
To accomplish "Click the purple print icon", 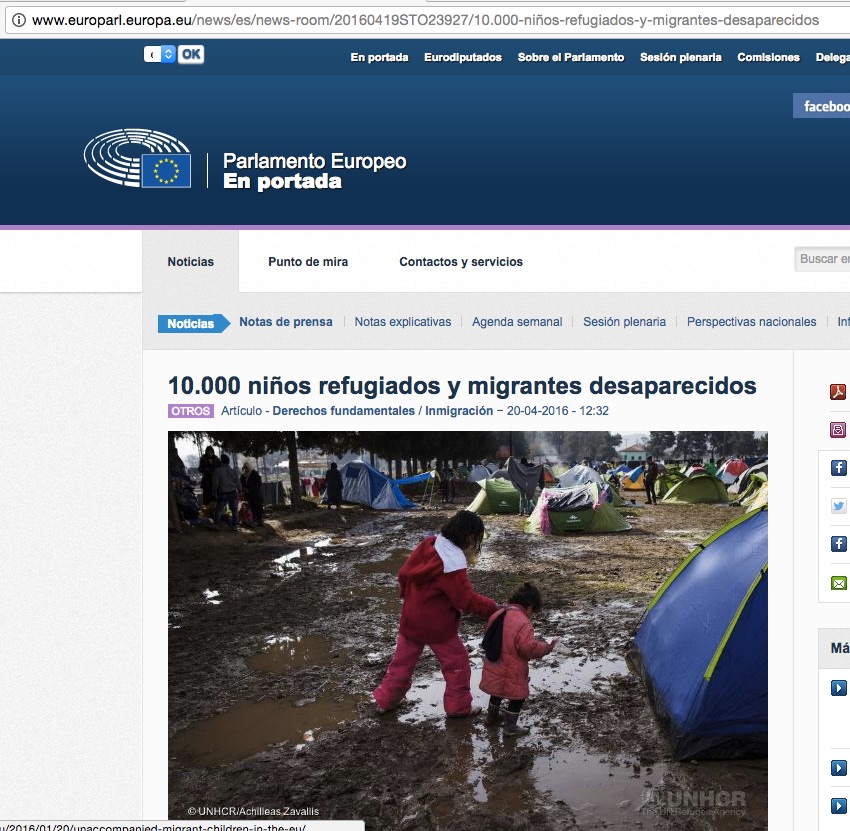I will (x=838, y=430).
